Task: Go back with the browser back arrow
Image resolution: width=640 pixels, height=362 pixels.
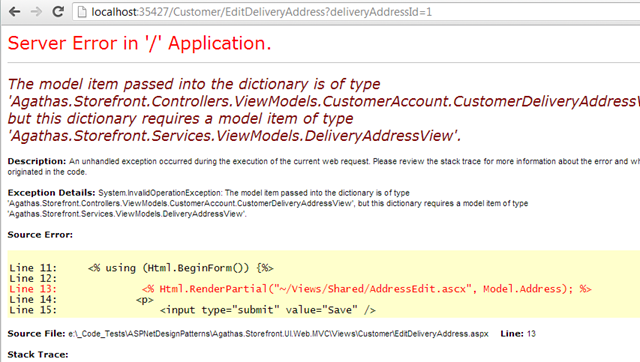Action: click(15, 12)
